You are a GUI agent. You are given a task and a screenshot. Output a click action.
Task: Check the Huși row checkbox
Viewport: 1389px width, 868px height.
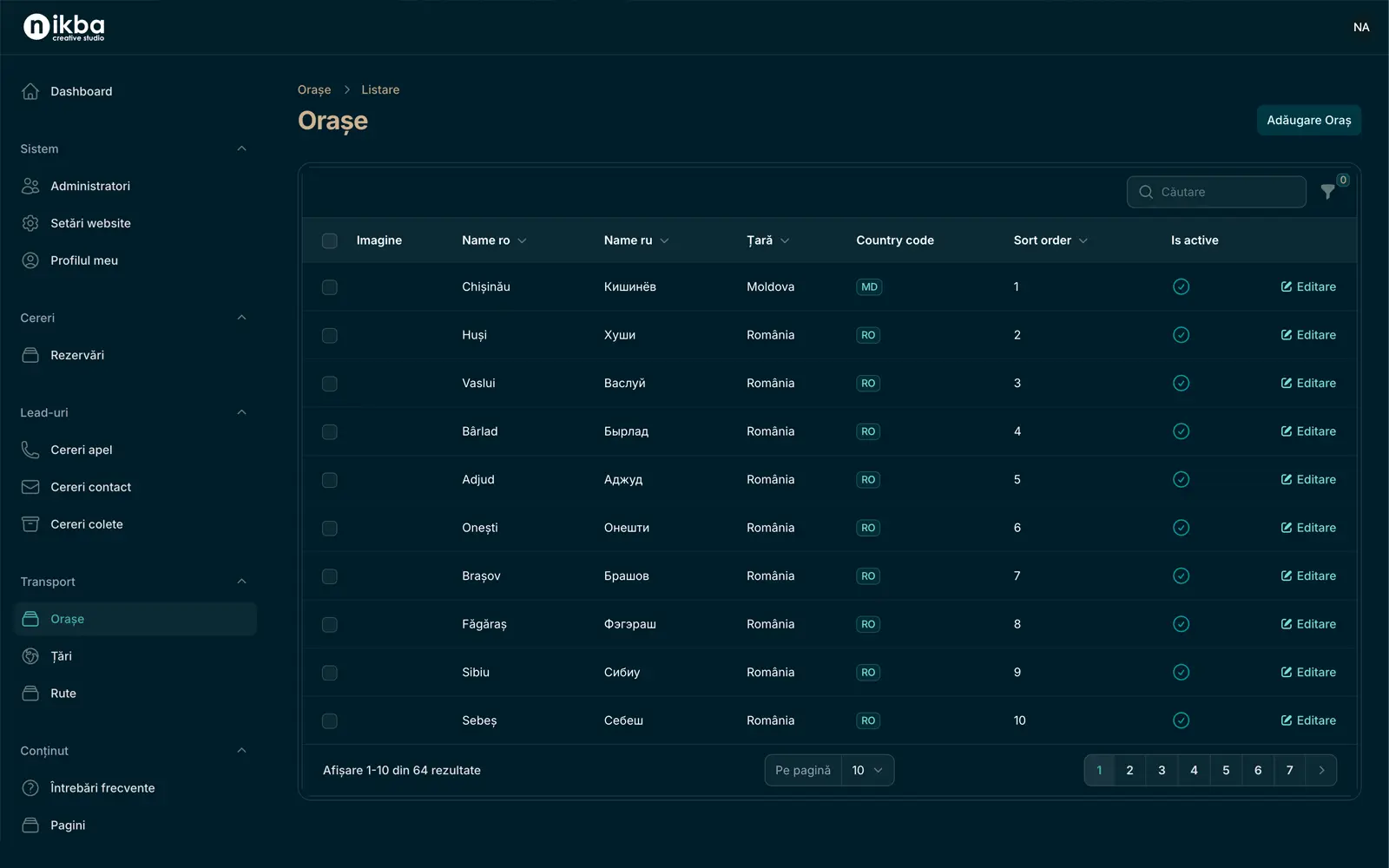[330, 335]
